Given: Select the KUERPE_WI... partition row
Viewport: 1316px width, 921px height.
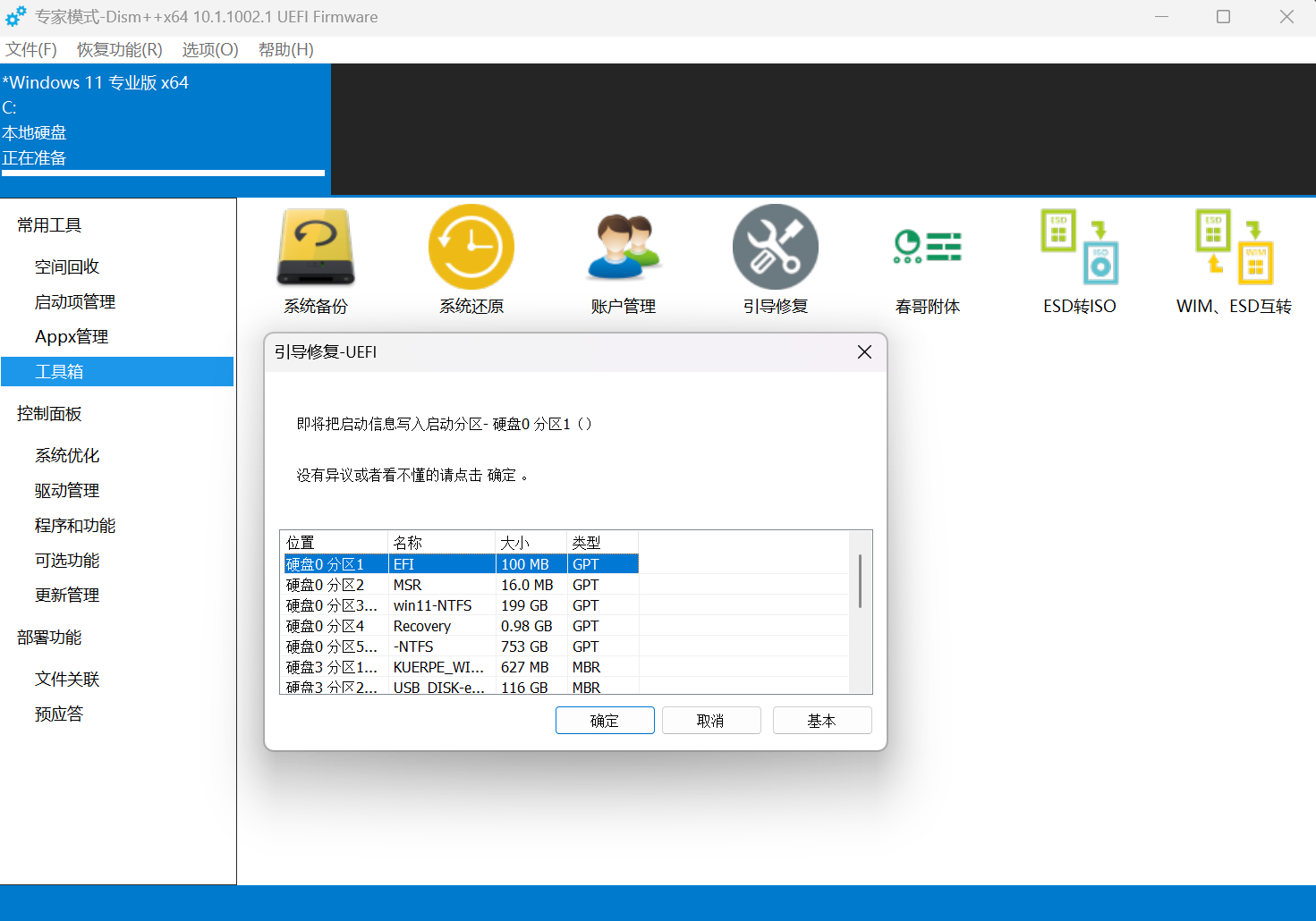Looking at the screenshot, I should [x=461, y=667].
